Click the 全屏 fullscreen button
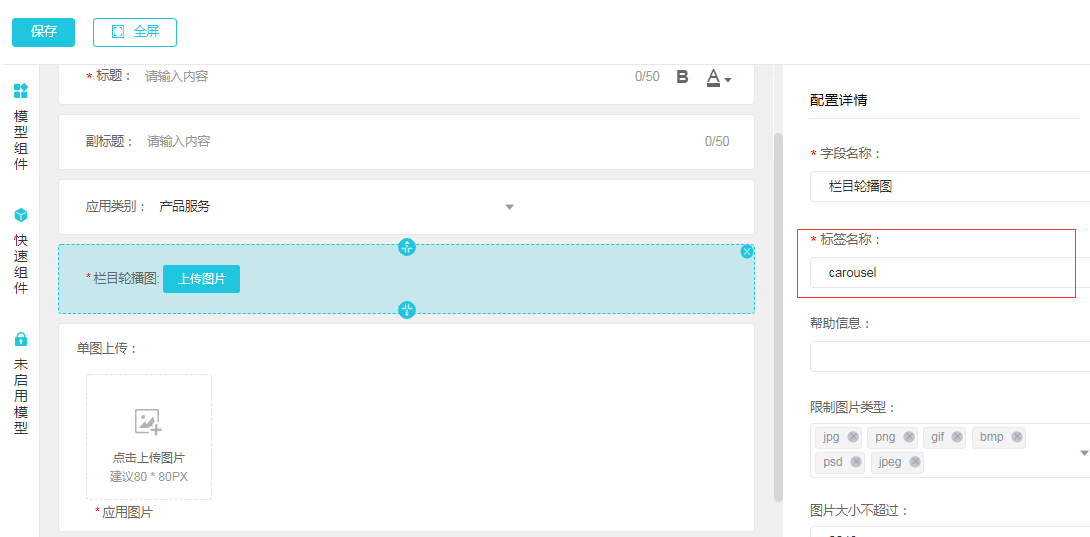Image resolution: width=1090 pixels, height=537 pixels. point(135,32)
